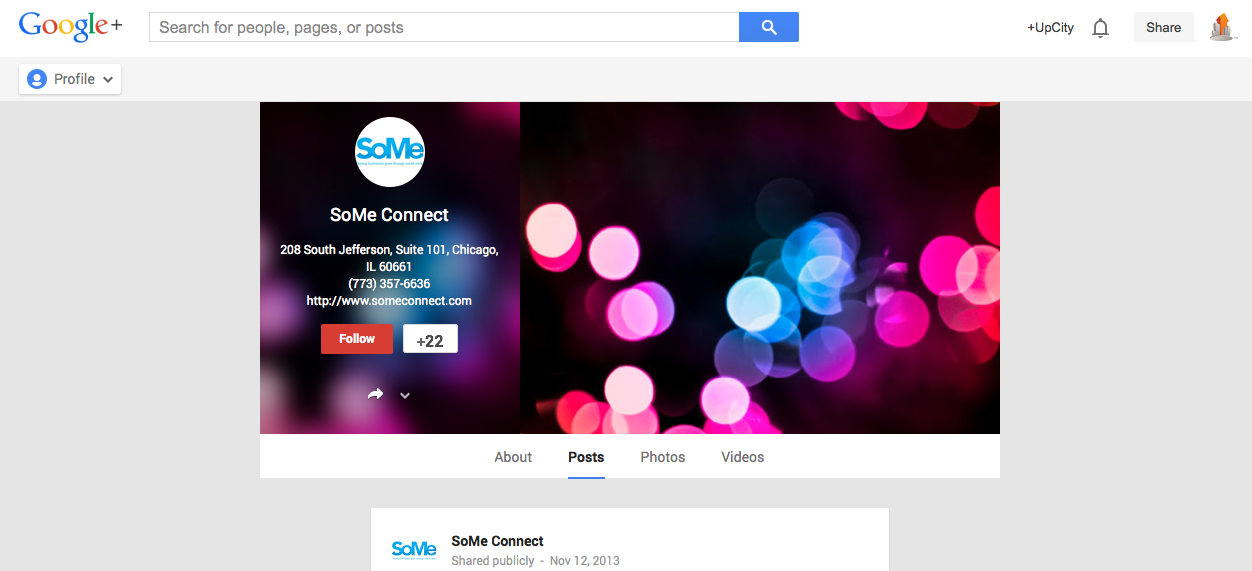Viewport: 1252px width, 571px height.
Task: Focus the search people, pages, posts field
Action: 444,27
